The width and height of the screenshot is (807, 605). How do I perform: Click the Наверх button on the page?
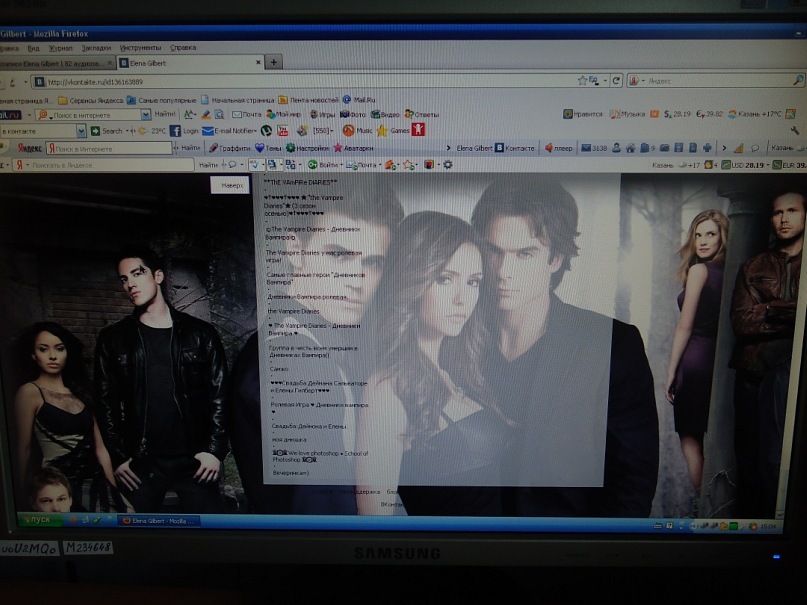(x=231, y=185)
